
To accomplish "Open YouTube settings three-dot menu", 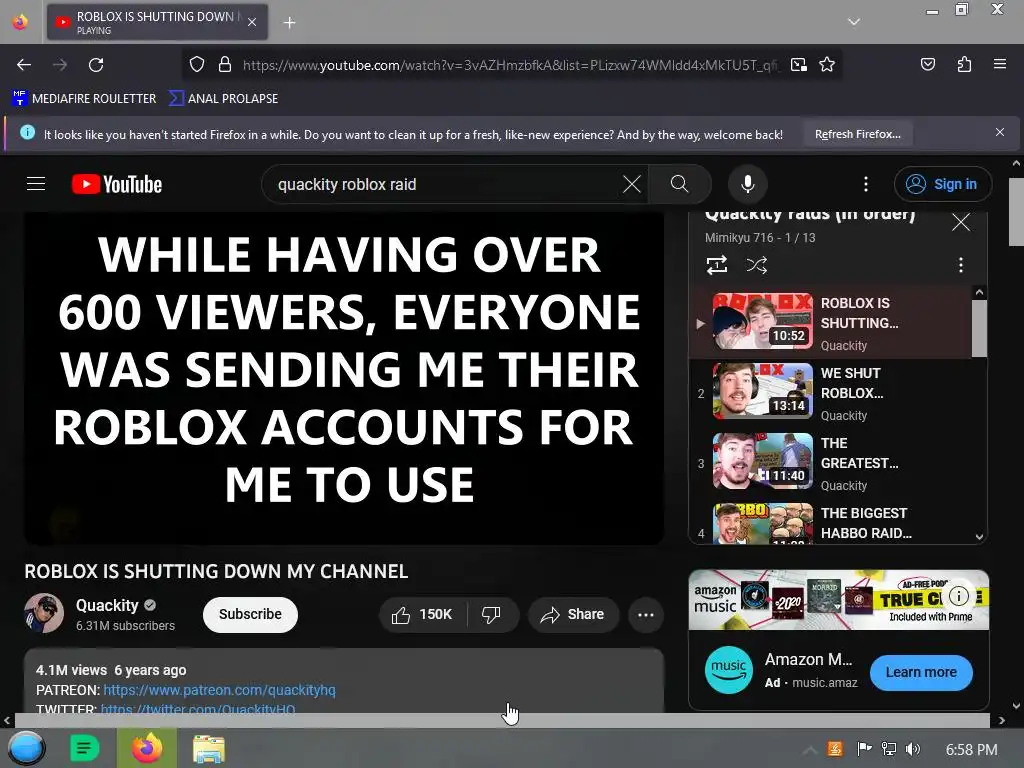I will click(866, 184).
